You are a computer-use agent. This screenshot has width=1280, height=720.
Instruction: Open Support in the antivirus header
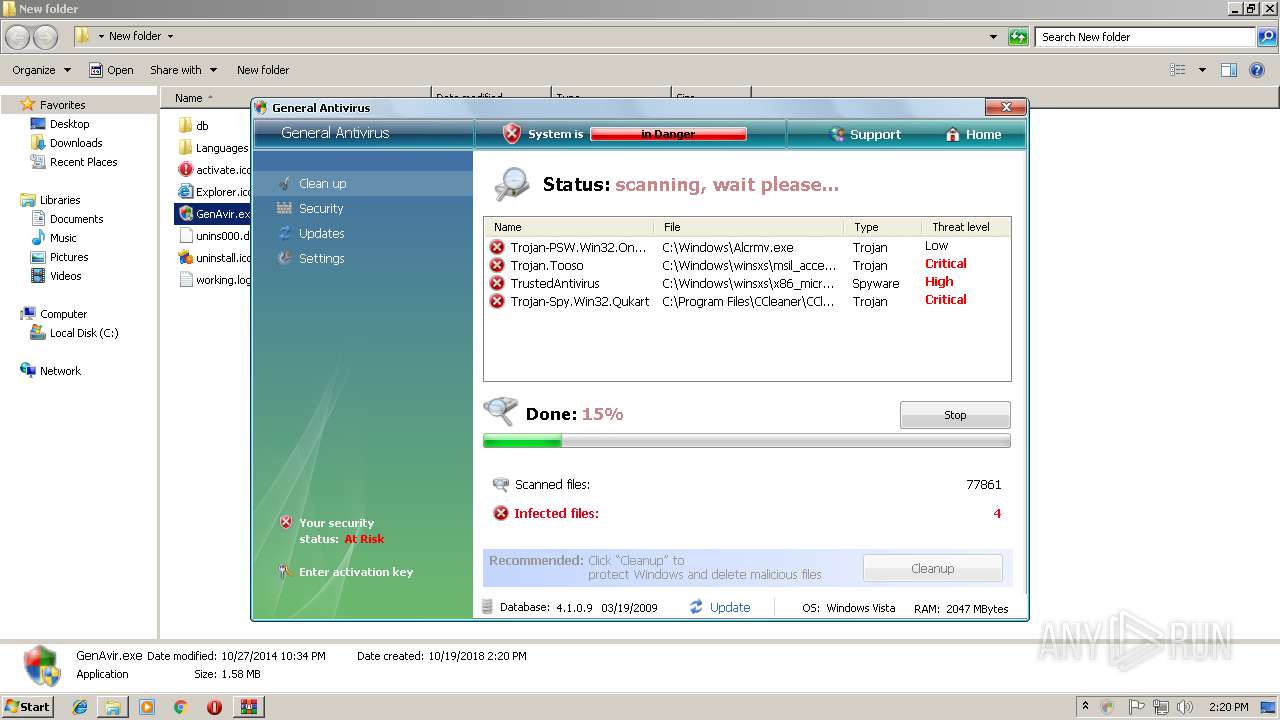pyautogui.click(x=875, y=135)
